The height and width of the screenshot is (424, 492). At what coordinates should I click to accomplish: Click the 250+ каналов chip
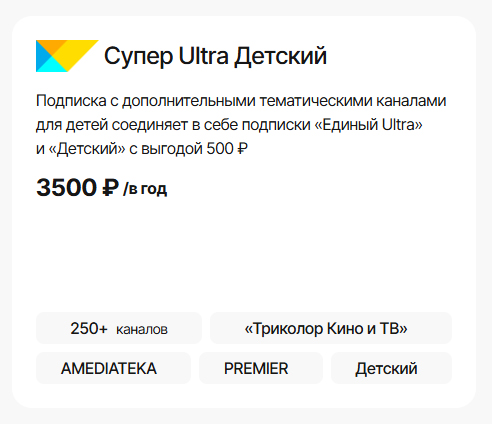[x=119, y=328]
